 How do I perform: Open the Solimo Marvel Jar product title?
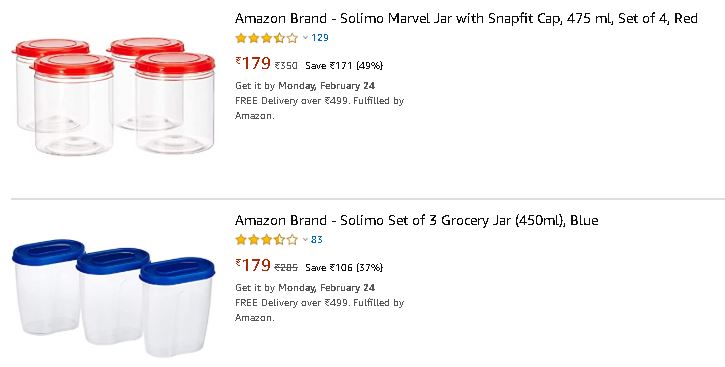[x=466, y=18]
